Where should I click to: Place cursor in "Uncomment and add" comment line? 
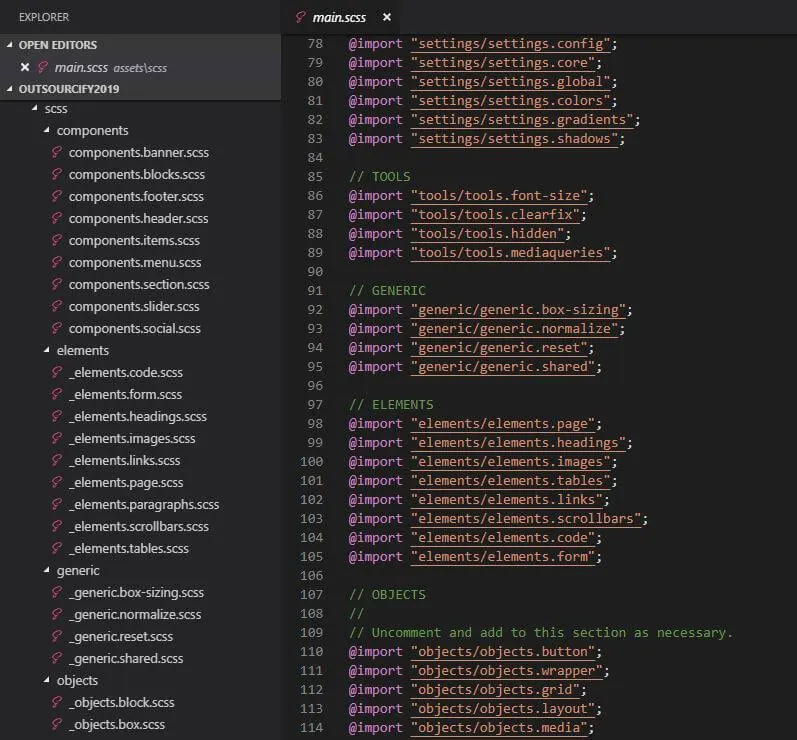[540, 633]
